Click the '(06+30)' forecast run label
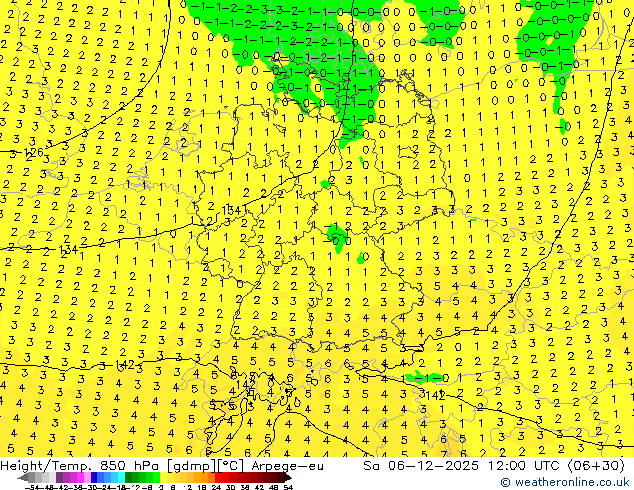Viewport: 634px width, 490px height. pyautogui.click(x=596, y=466)
